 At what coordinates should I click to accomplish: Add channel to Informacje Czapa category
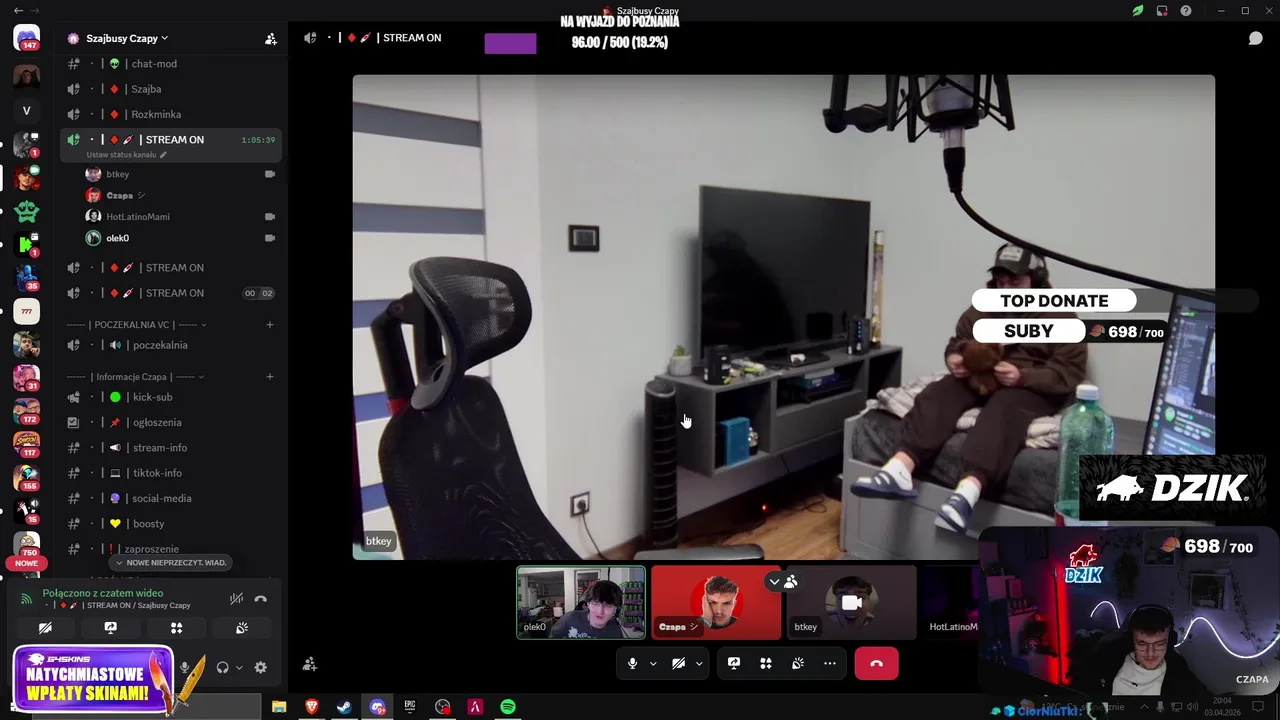tap(270, 377)
